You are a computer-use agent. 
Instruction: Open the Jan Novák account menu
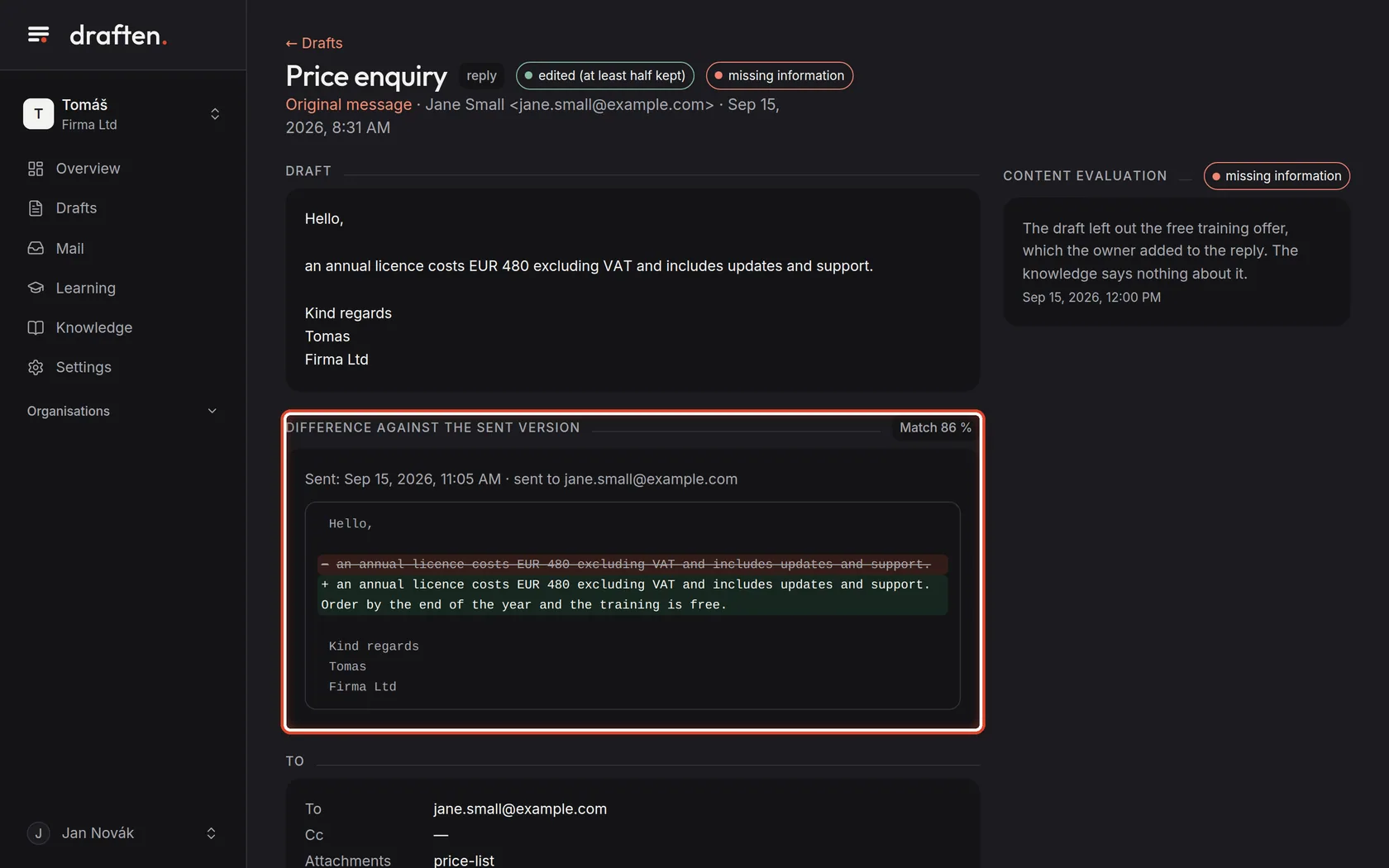(122, 833)
